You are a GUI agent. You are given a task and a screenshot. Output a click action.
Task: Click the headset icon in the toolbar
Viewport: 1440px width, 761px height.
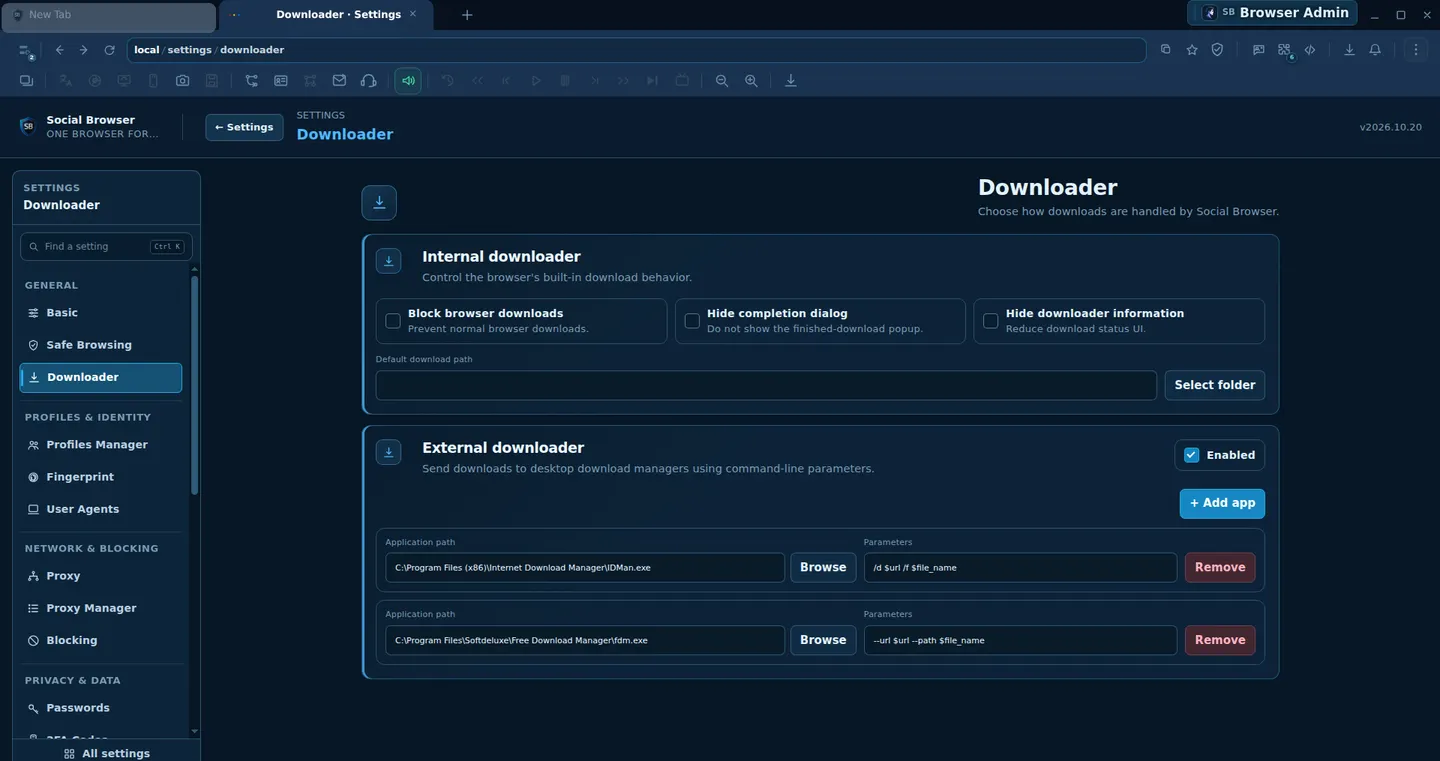(x=368, y=81)
